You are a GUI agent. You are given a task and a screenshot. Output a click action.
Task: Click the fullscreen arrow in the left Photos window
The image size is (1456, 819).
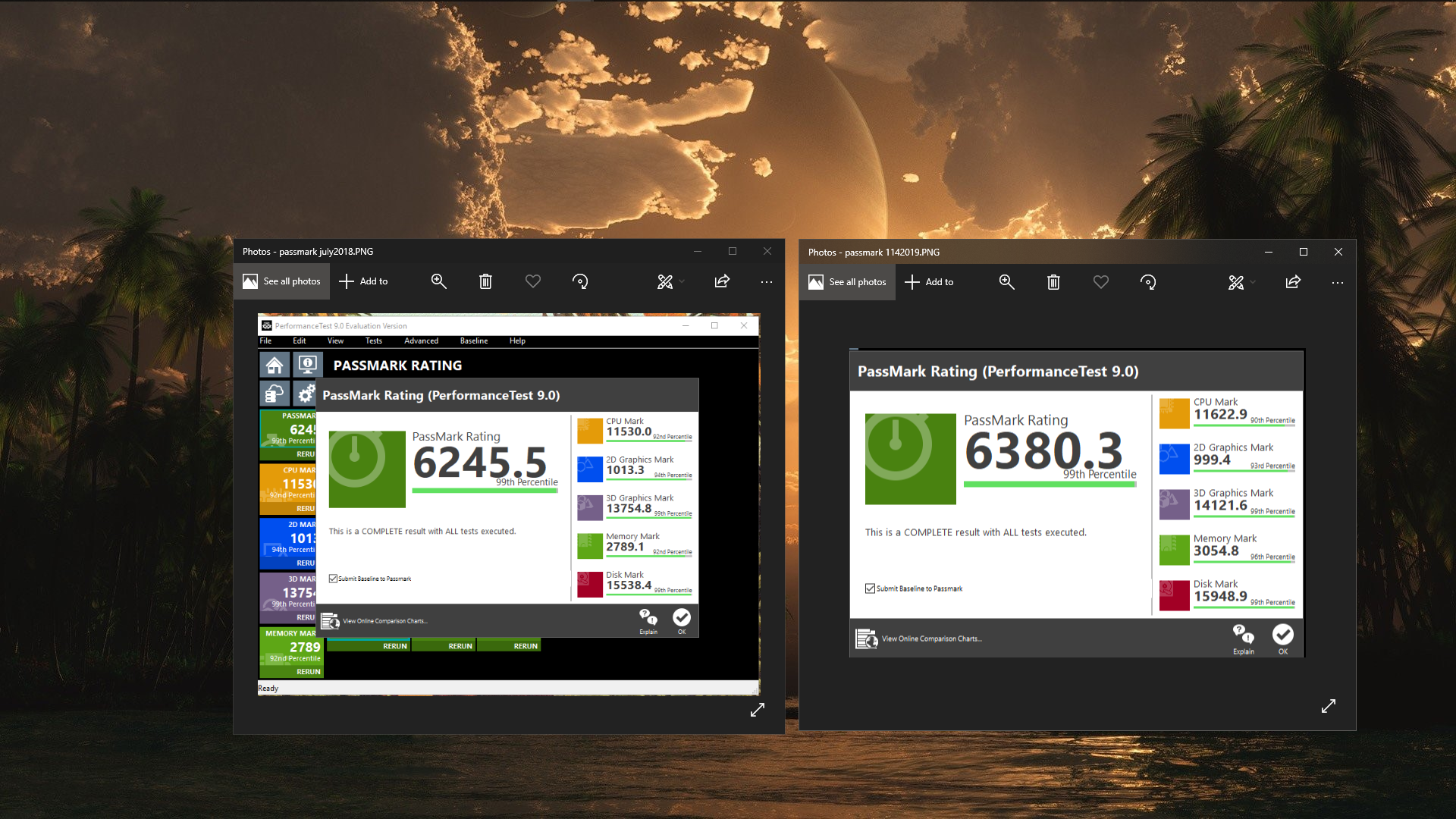[x=758, y=710]
